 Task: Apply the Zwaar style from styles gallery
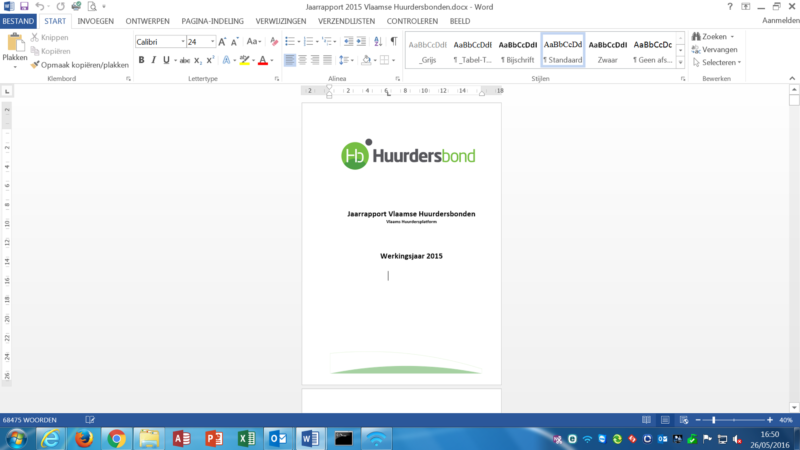tap(607, 51)
